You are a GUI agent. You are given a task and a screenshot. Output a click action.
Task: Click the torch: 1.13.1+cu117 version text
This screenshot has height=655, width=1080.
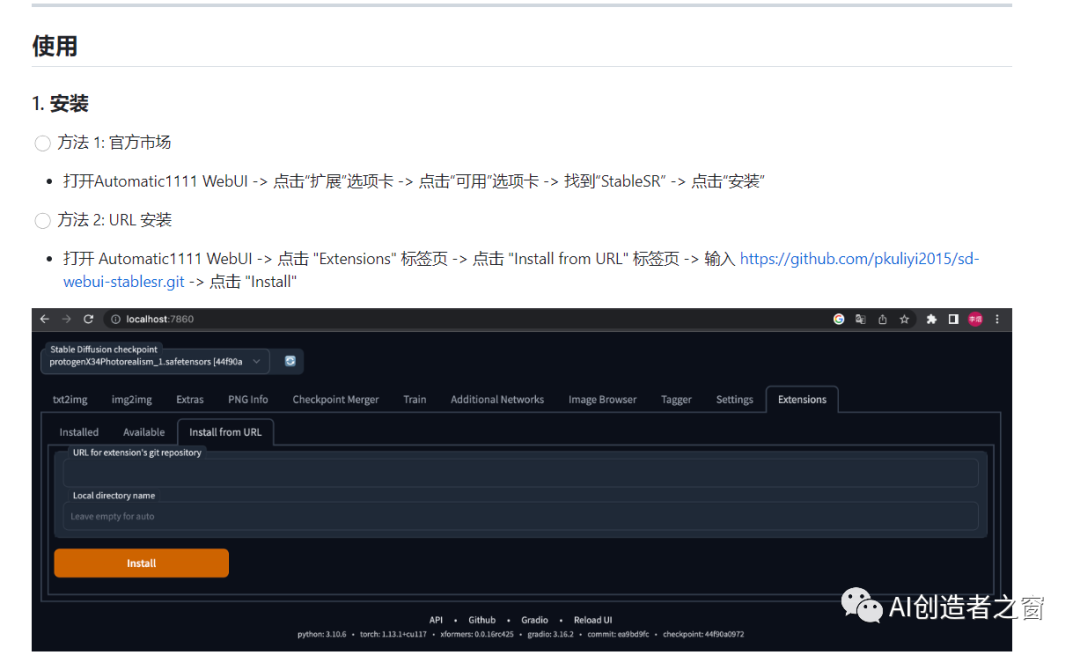point(393,634)
